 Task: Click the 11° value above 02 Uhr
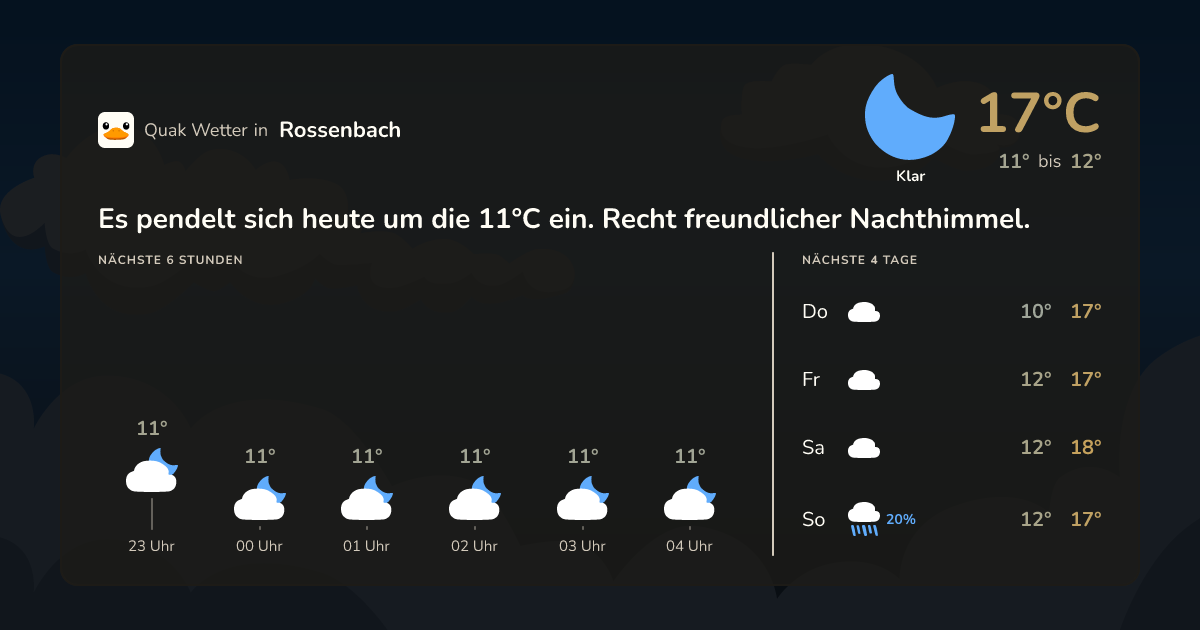[x=475, y=457]
